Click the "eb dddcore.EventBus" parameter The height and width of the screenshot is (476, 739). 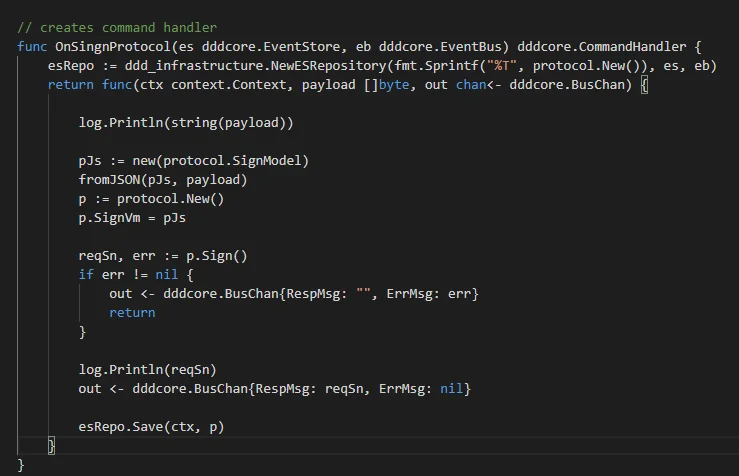[x=432, y=47]
